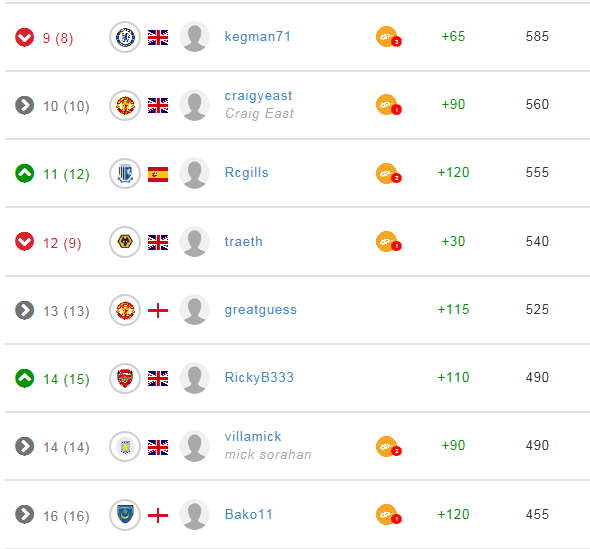Click the red down arrow at rank 12

[24, 242]
